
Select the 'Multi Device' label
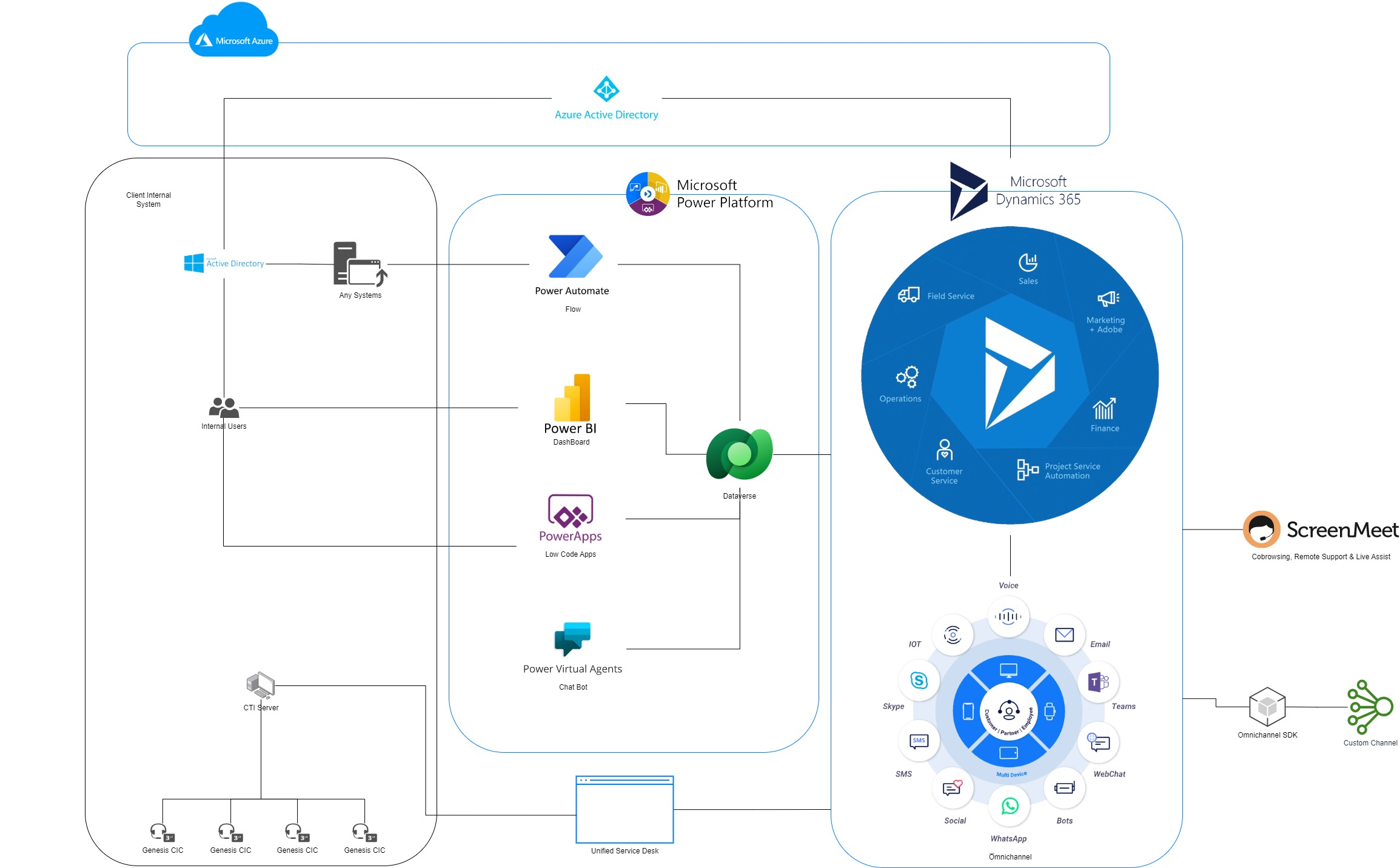[1011, 775]
